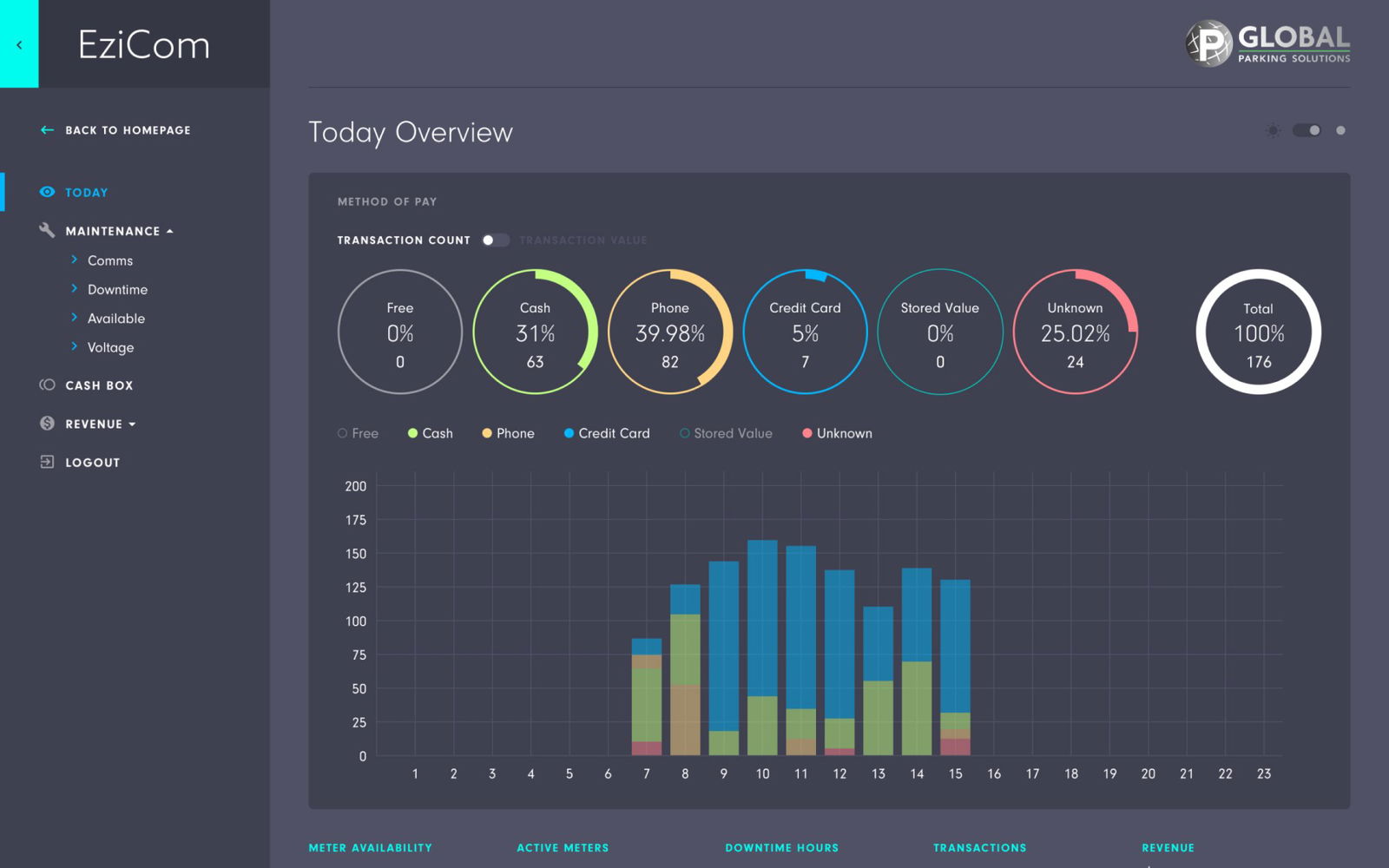1389x868 pixels.
Task: Toggle Free series in chart legend
Action: (358, 433)
